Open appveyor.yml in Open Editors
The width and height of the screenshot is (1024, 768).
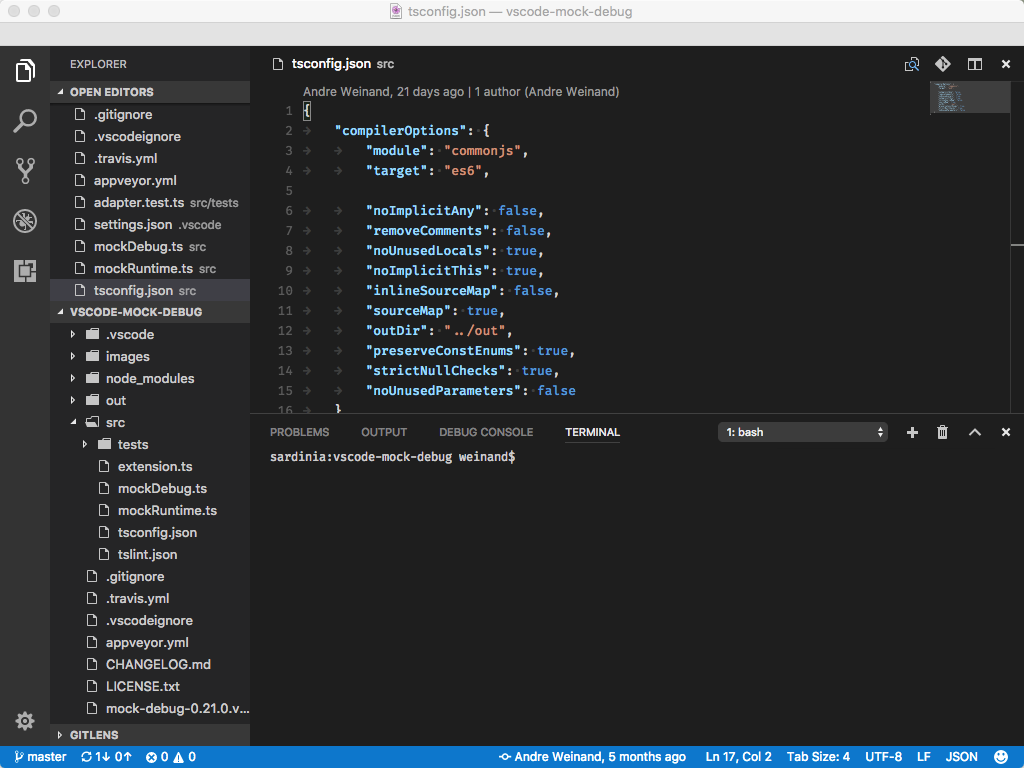[x=150, y=181]
